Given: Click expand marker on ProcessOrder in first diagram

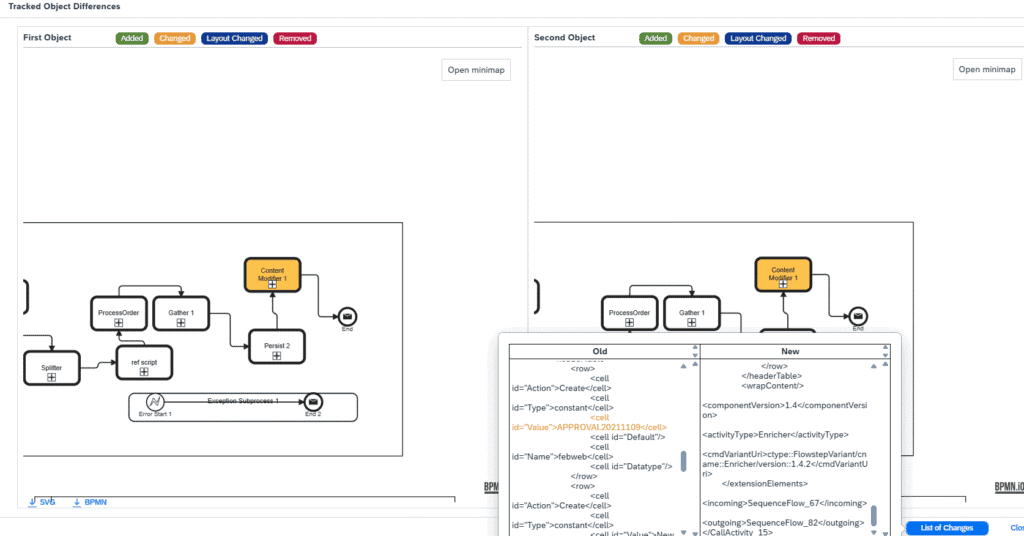Looking at the screenshot, I should (118, 323).
